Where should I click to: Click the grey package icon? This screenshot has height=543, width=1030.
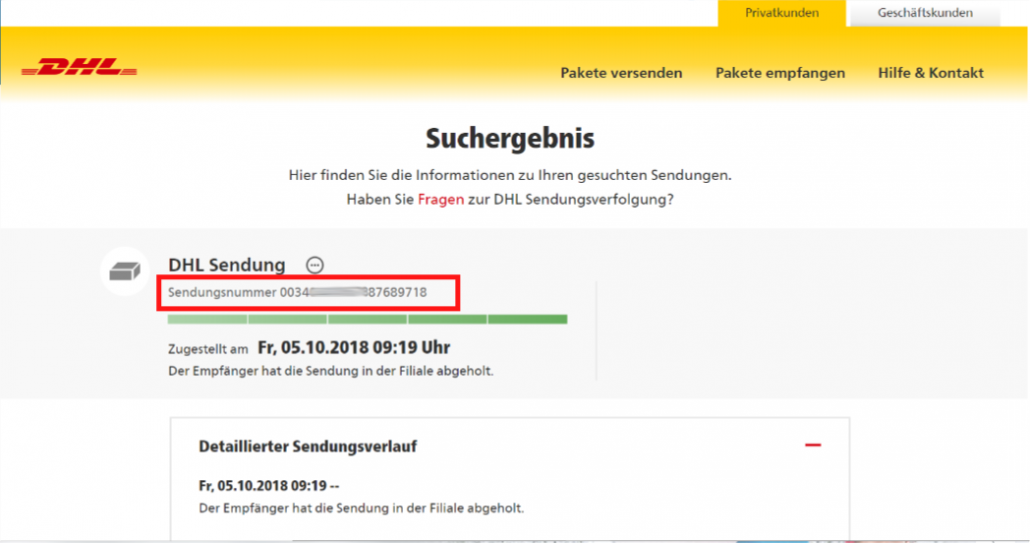pyautogui.click(x=125, y=271)
